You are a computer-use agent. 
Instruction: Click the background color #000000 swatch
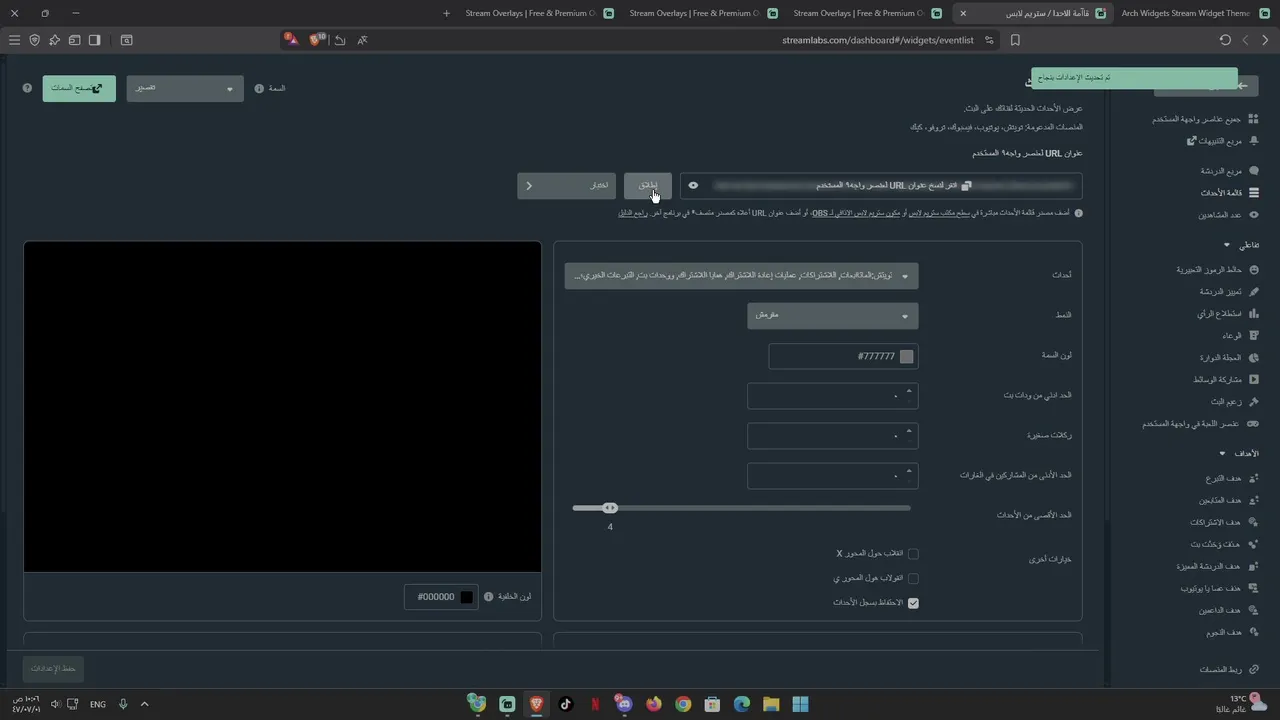coord(466,597)
